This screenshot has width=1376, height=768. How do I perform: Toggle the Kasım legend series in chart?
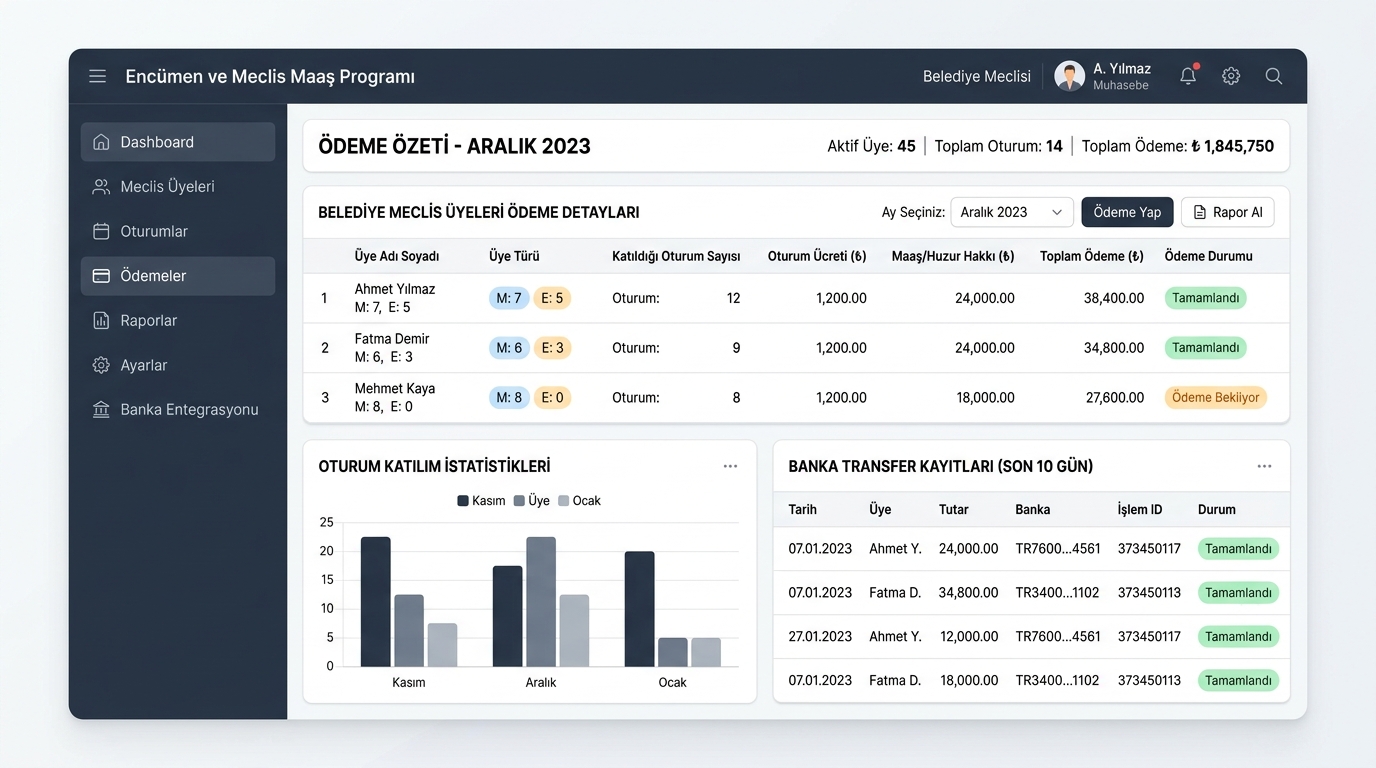pos(481,501)
